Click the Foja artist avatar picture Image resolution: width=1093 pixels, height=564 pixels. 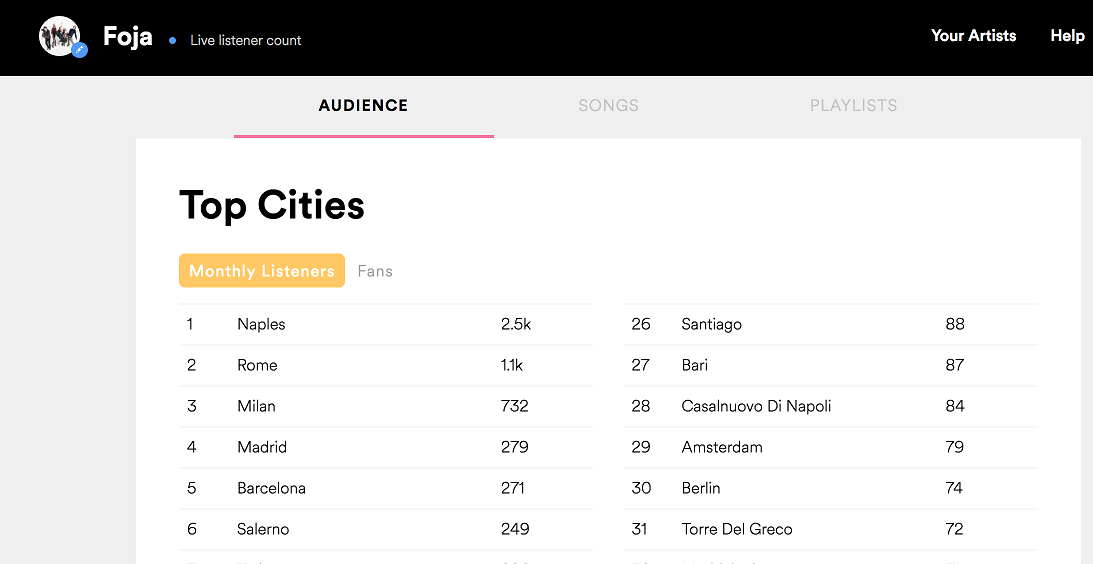click(x=58, y=35)
